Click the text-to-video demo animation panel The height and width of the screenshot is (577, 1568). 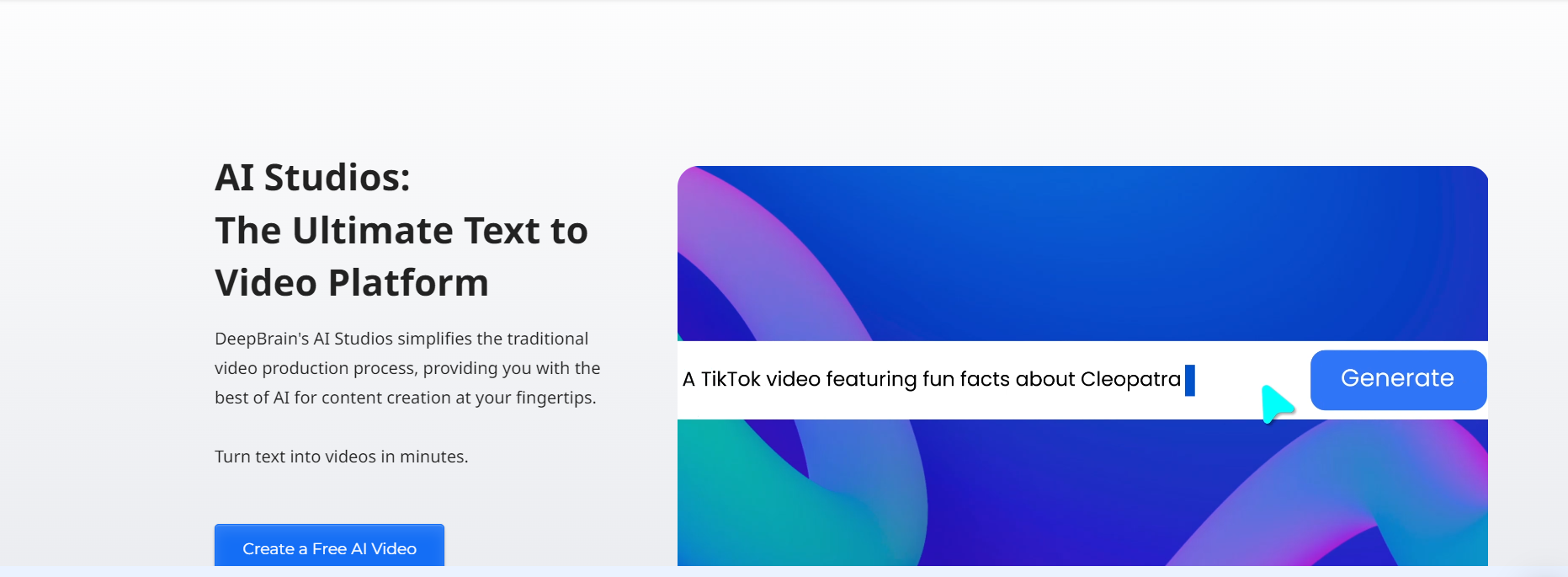[x=1082, y=366]
